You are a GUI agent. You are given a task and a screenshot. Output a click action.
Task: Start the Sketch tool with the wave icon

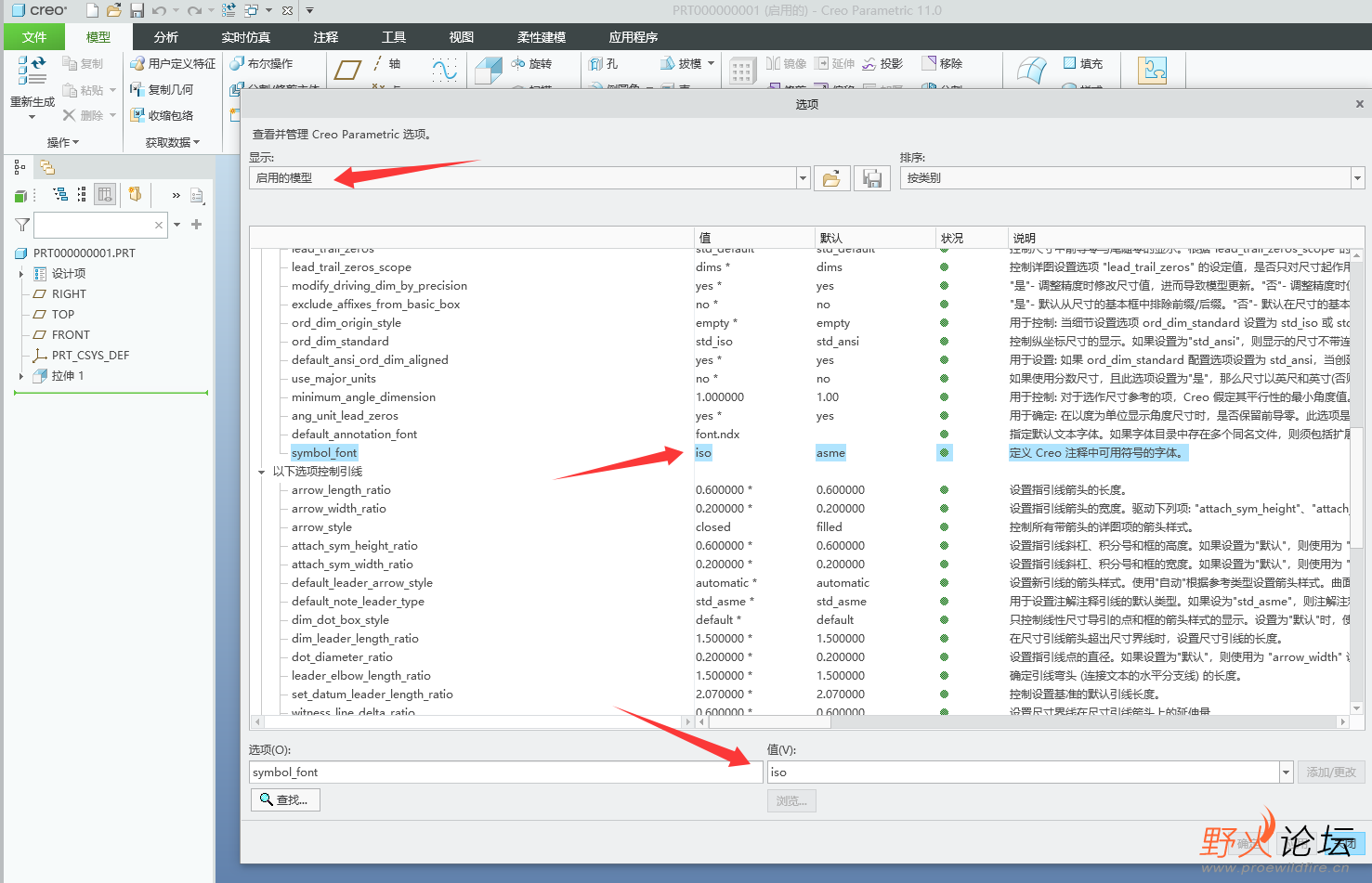coord(444,70)
